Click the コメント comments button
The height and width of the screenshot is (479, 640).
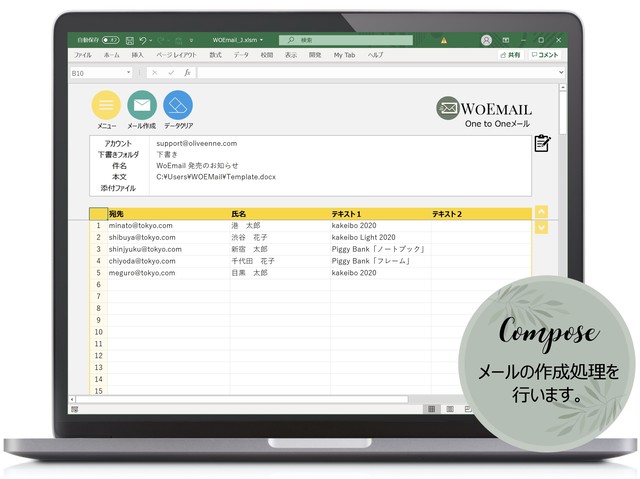[x=545, y=55]
